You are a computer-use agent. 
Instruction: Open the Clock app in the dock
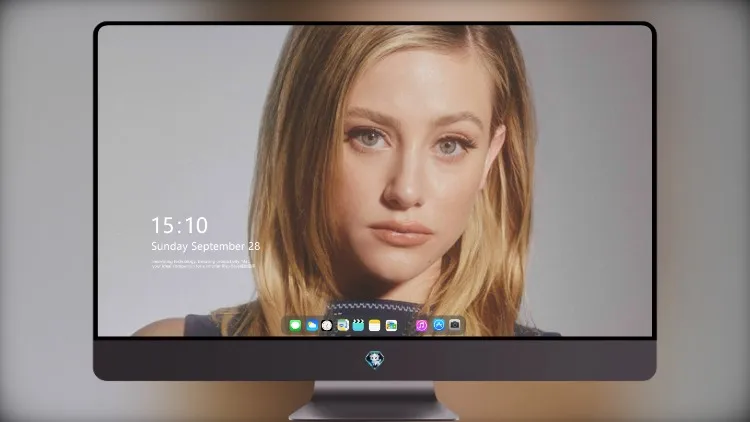coord(327,325)
